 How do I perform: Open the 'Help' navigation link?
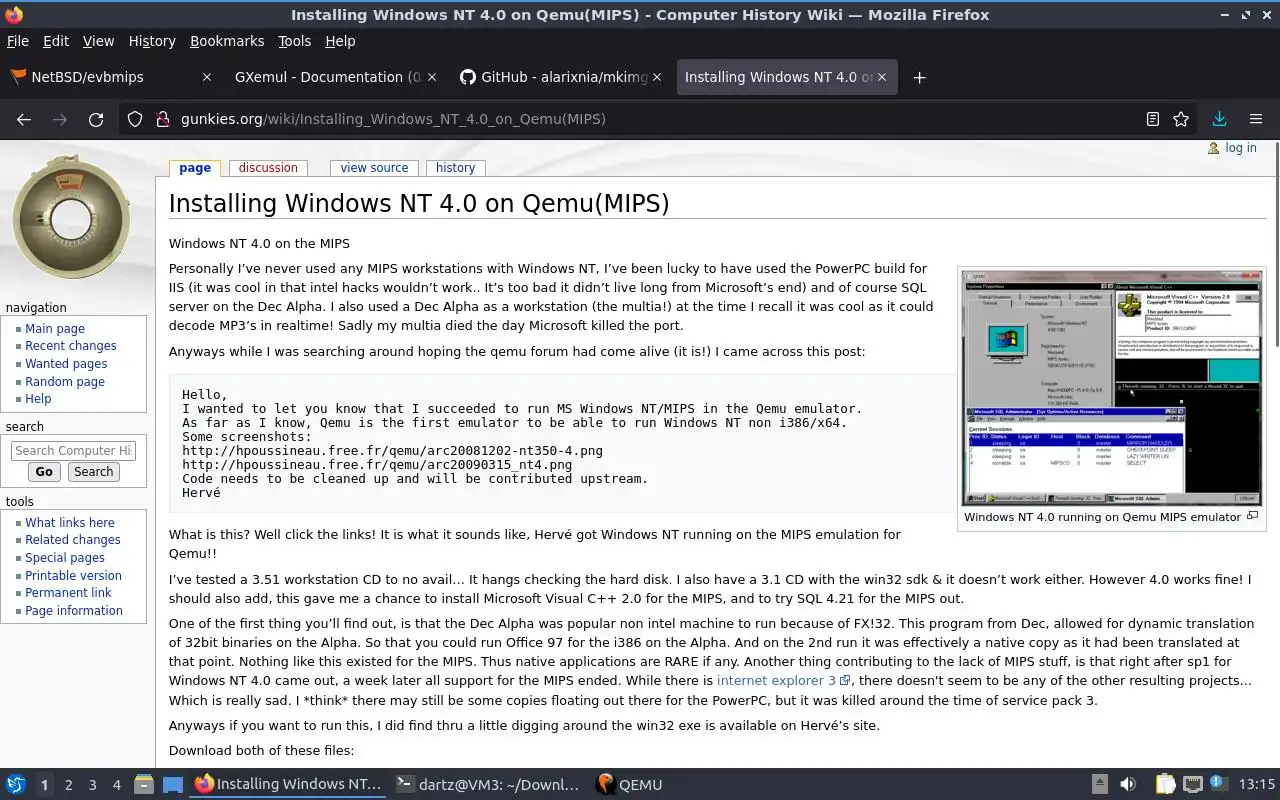(38, 399)
